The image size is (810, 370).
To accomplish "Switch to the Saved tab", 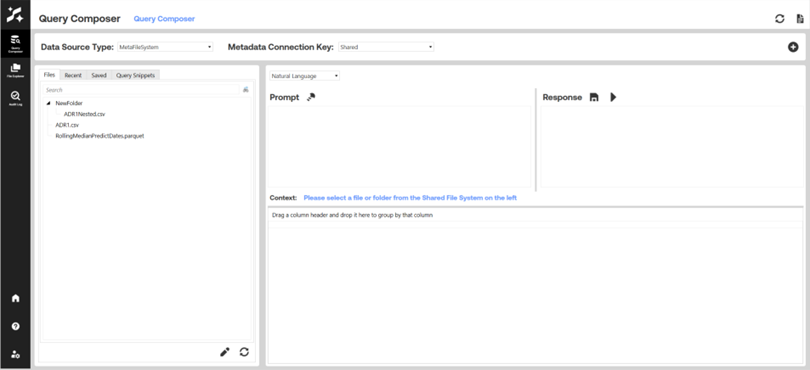I will tap(99, 75).
